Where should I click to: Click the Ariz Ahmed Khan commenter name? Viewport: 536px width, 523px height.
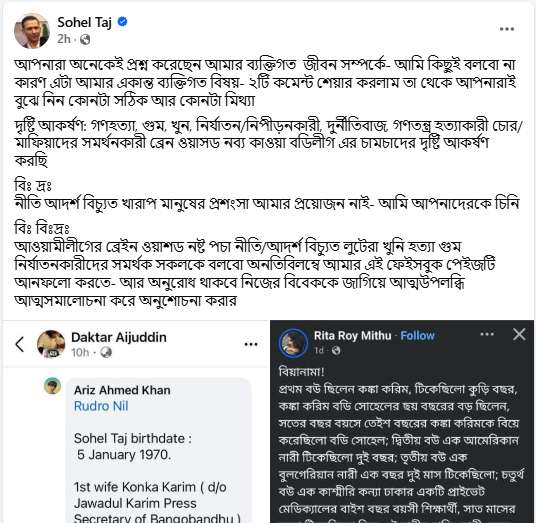(x=122, y=390)
